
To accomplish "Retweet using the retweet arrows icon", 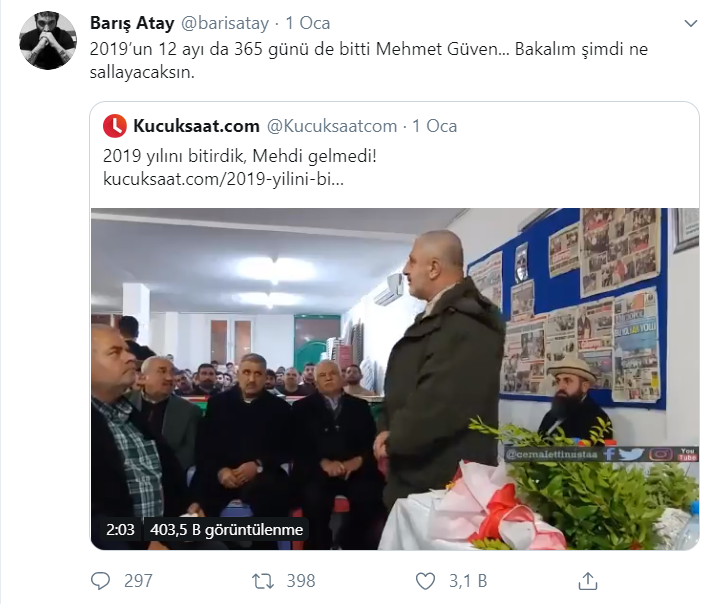I will pyautogui.click(x=263, y=581).
